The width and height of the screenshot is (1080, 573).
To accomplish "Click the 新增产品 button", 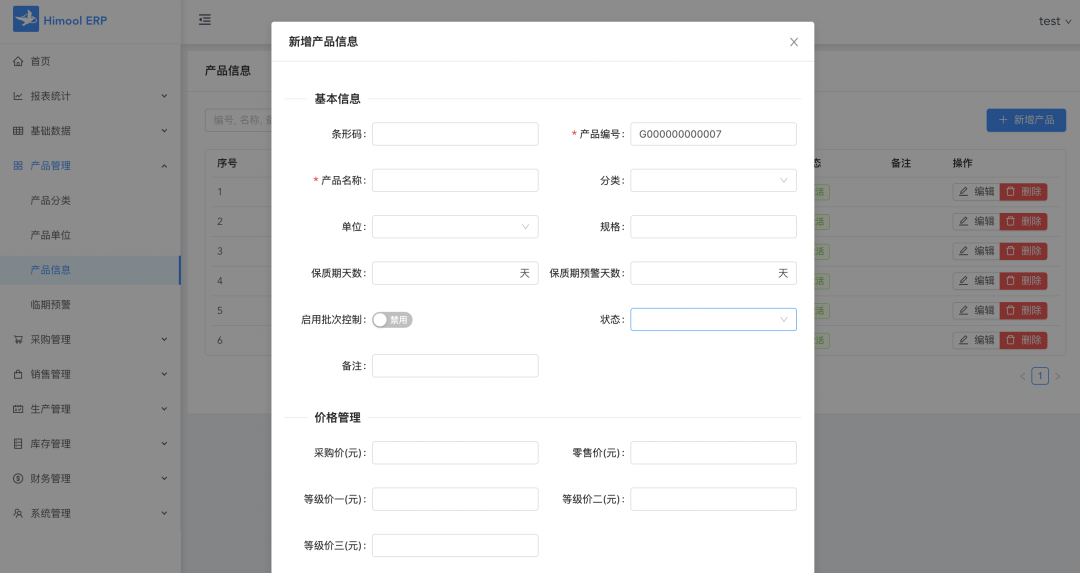I will pos(1026,120).
